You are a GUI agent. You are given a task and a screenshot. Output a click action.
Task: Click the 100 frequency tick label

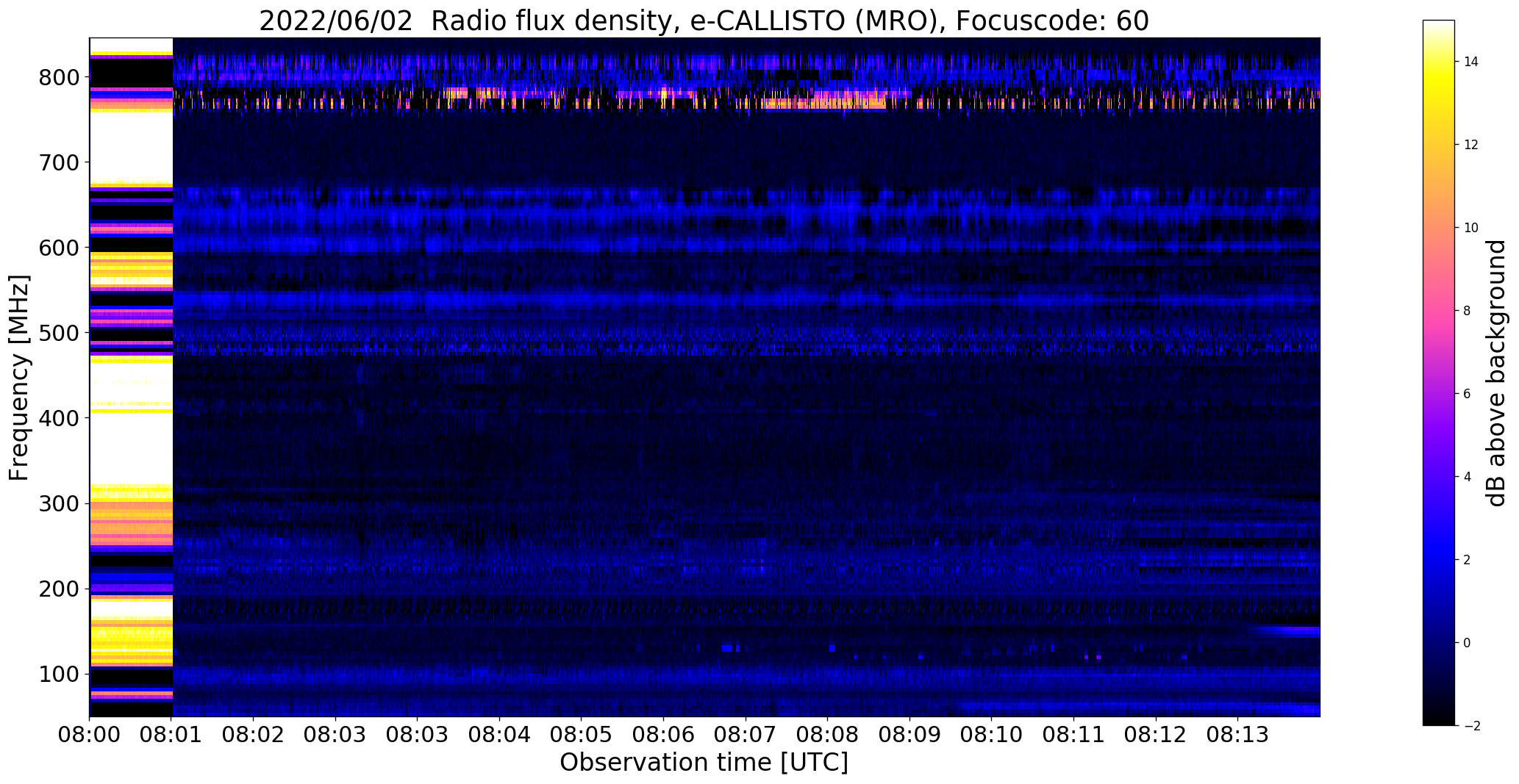(x=59, y=674)
